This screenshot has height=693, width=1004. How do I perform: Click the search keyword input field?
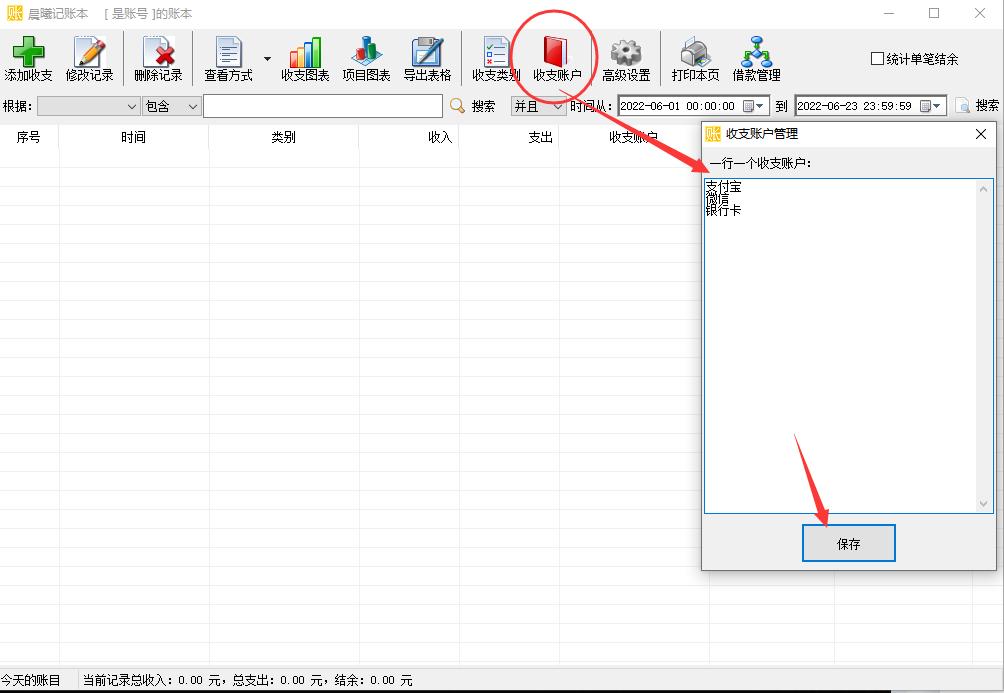click(x=323, y=106)
